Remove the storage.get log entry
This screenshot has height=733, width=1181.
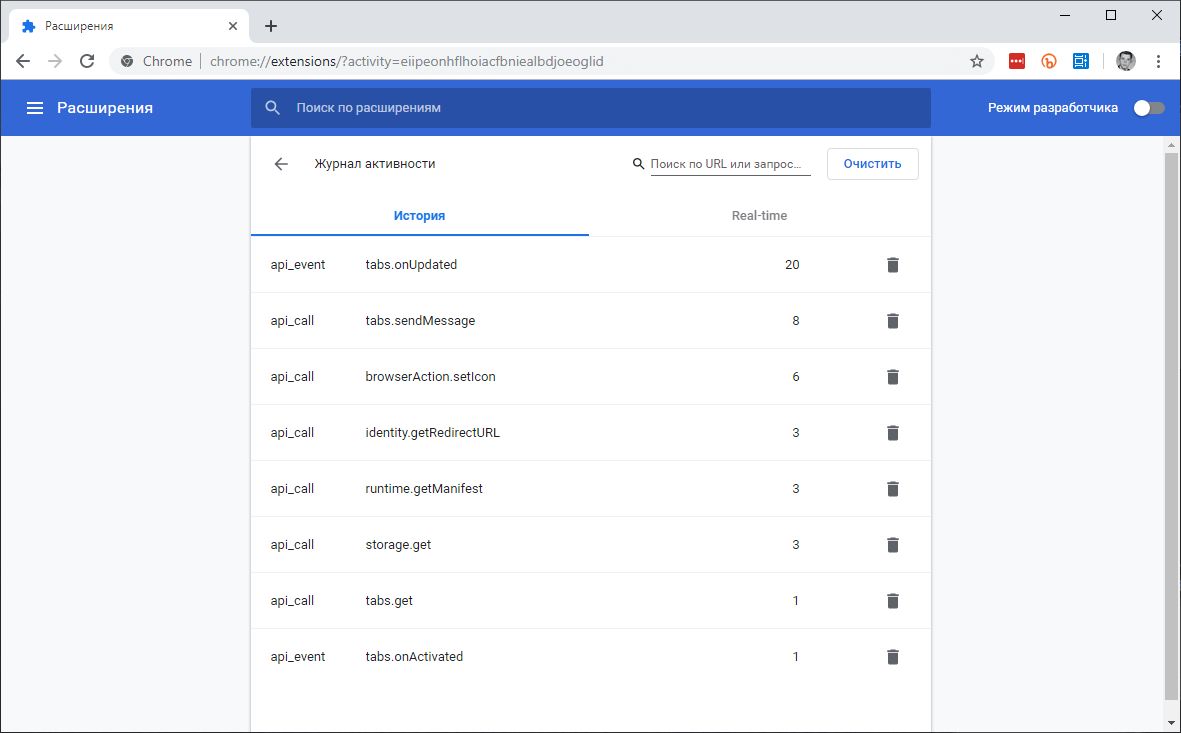[893, 545]
